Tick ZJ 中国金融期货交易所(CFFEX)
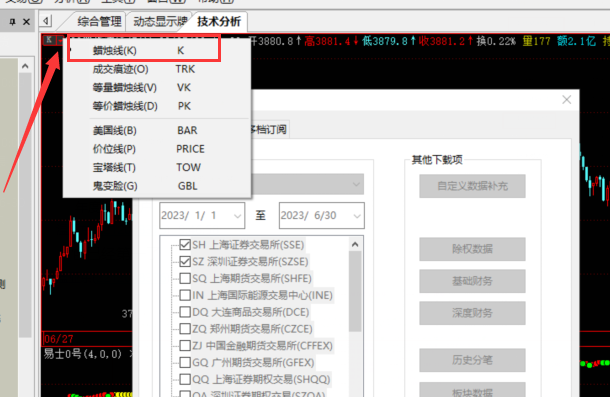610x397 pixels. click(185, 346)
